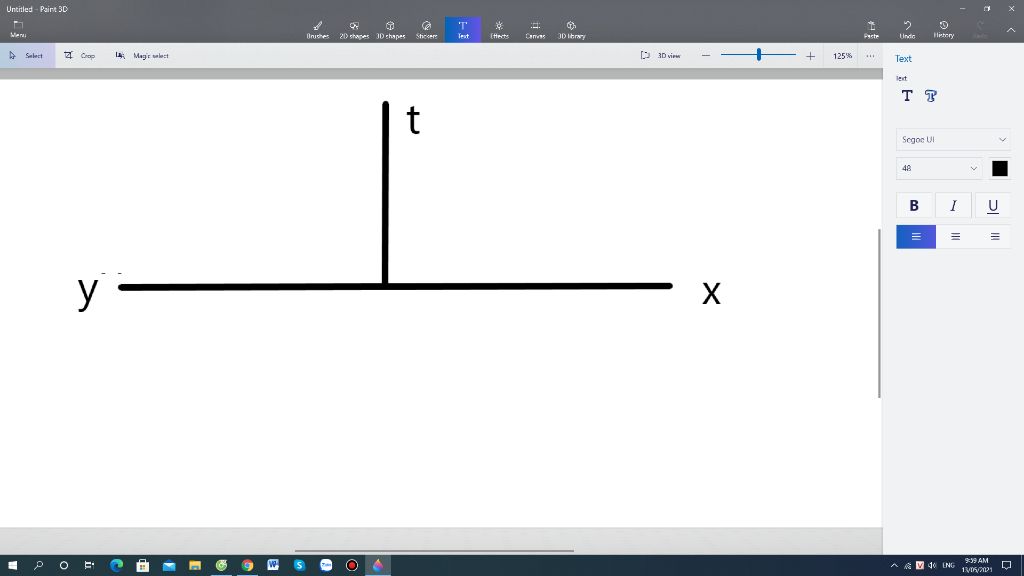Viewport: 1024px width, 576px height.
Task: Open the notification center
Action: pyautogui.click(x=1006, y=566)
